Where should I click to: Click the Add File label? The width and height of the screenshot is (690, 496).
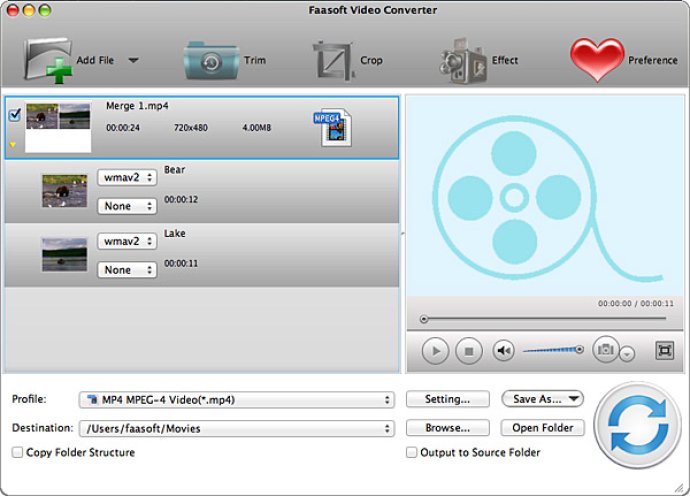click(95, 60)
